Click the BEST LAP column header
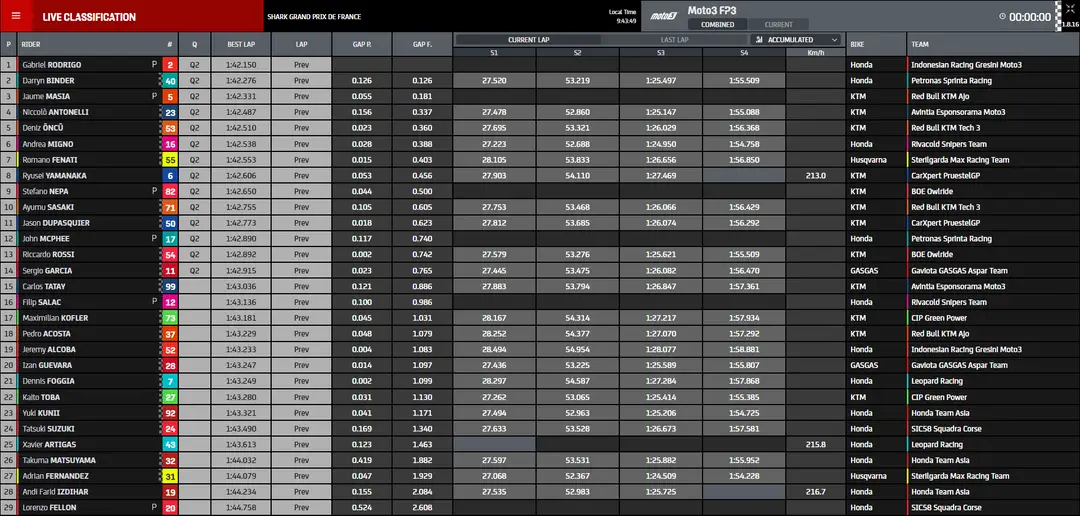 pos(241,44)
